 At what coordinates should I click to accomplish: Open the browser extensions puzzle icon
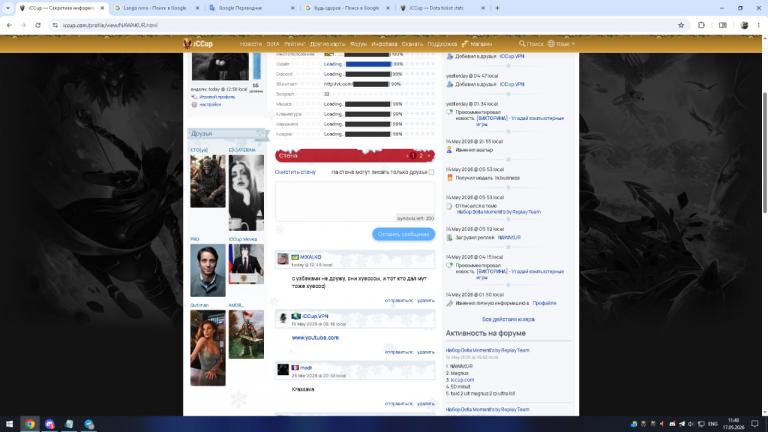(x=701, y=25)
